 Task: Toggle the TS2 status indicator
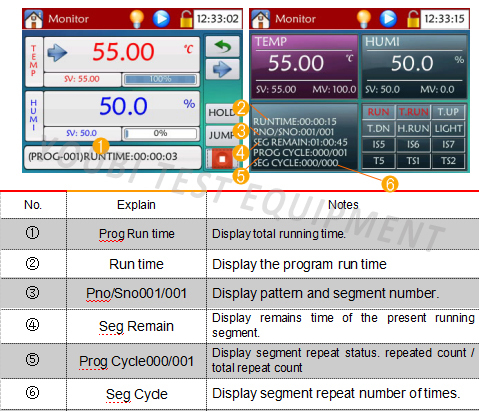(x=448, y=161)
